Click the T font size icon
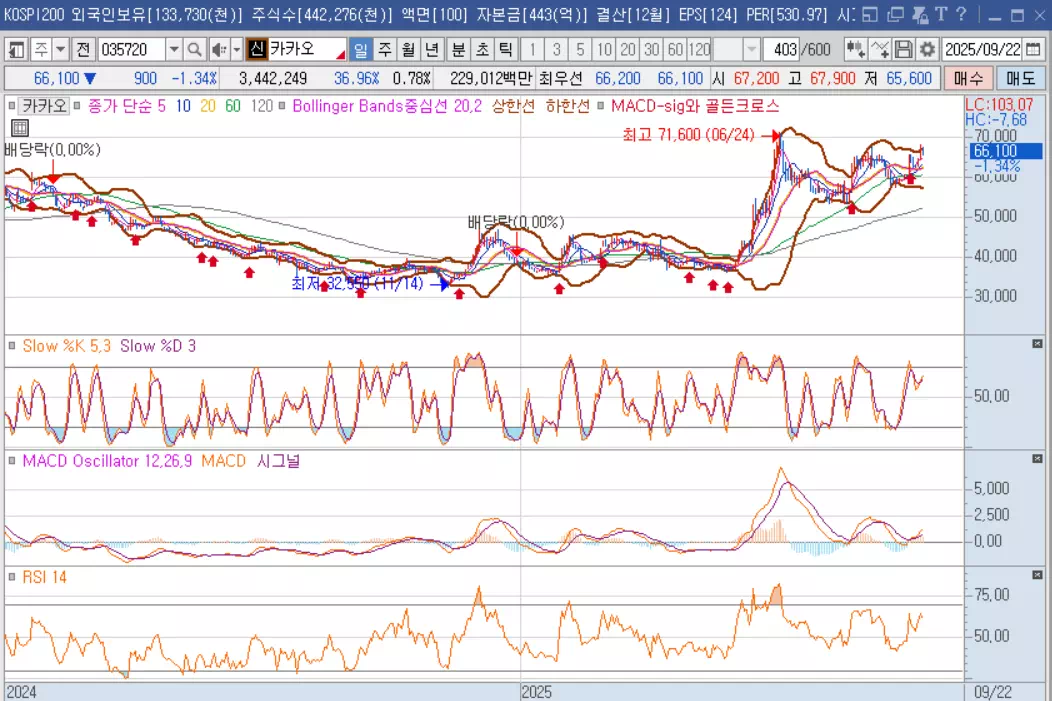Screen dimensions: 1052x701 (x=941, y=14)
